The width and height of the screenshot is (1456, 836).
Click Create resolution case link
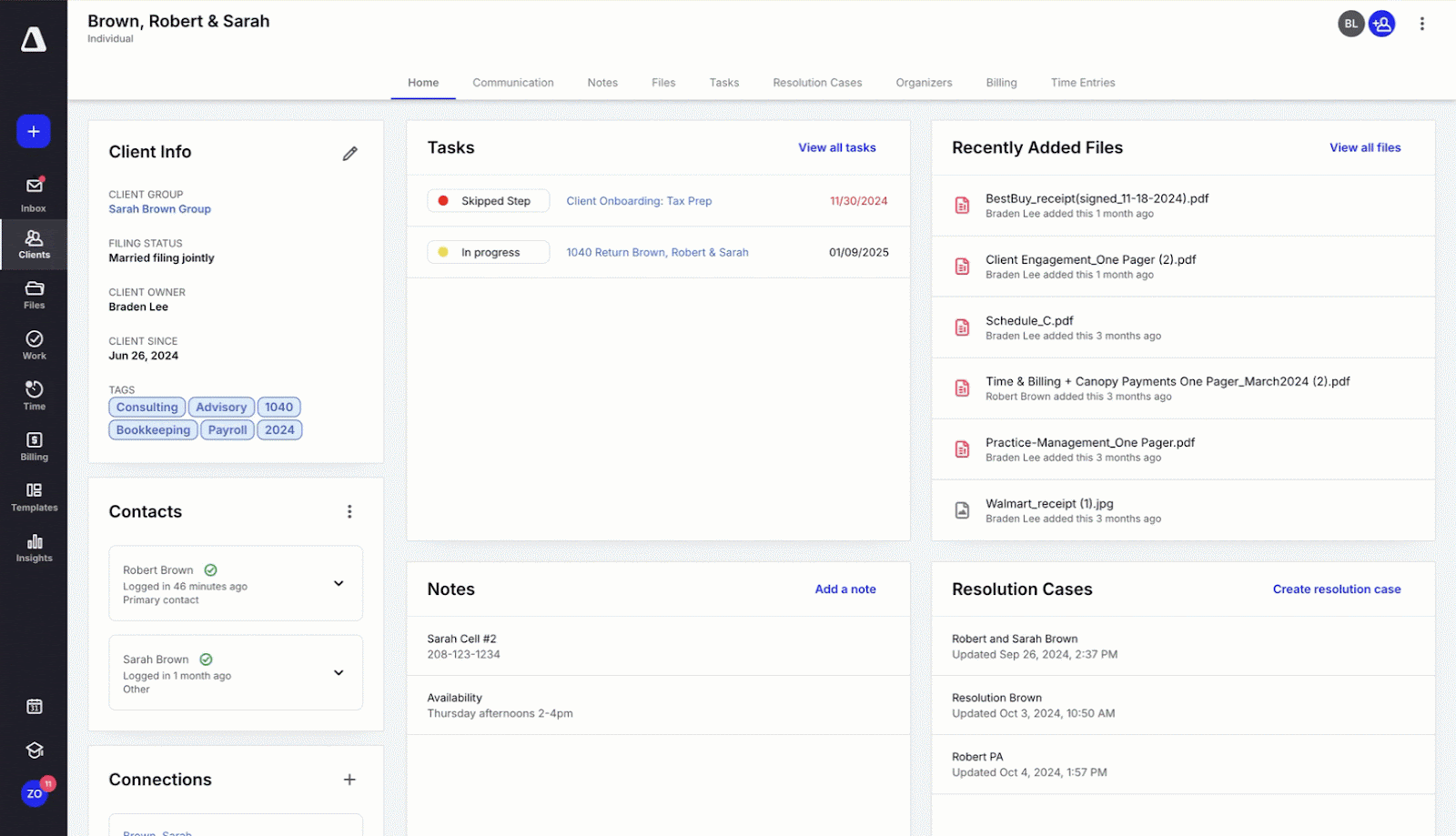point(1336,589)
